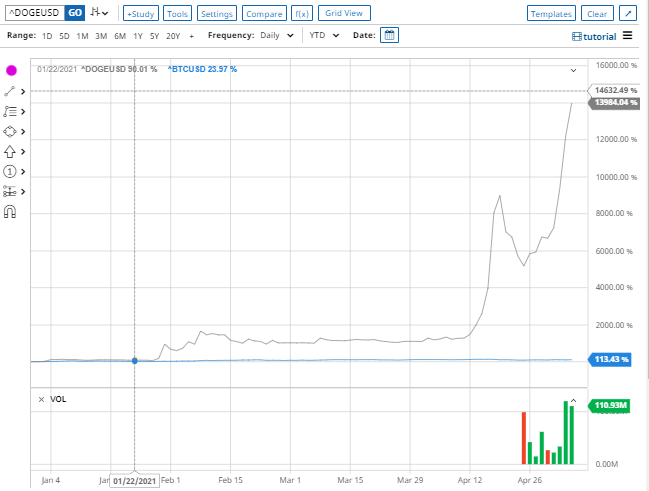
Task: Select the measurement levels tool icon
Action: [10, 191]
